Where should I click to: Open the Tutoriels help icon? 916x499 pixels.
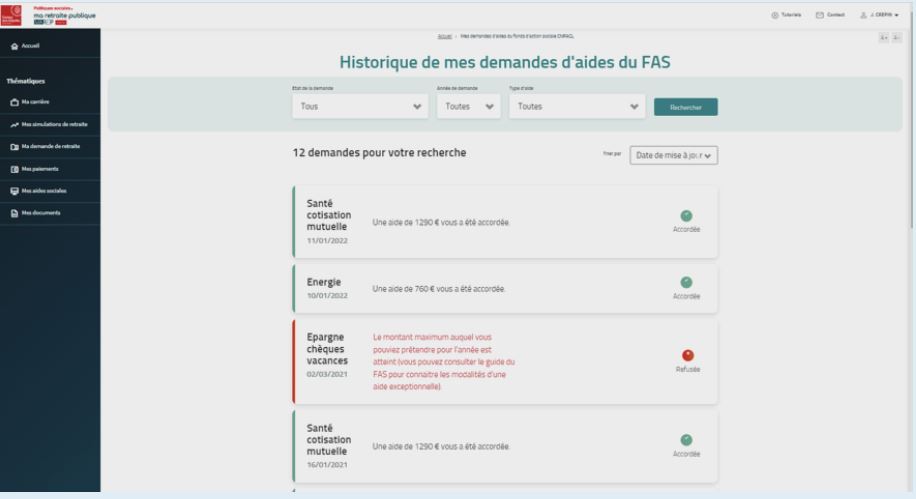777,14
